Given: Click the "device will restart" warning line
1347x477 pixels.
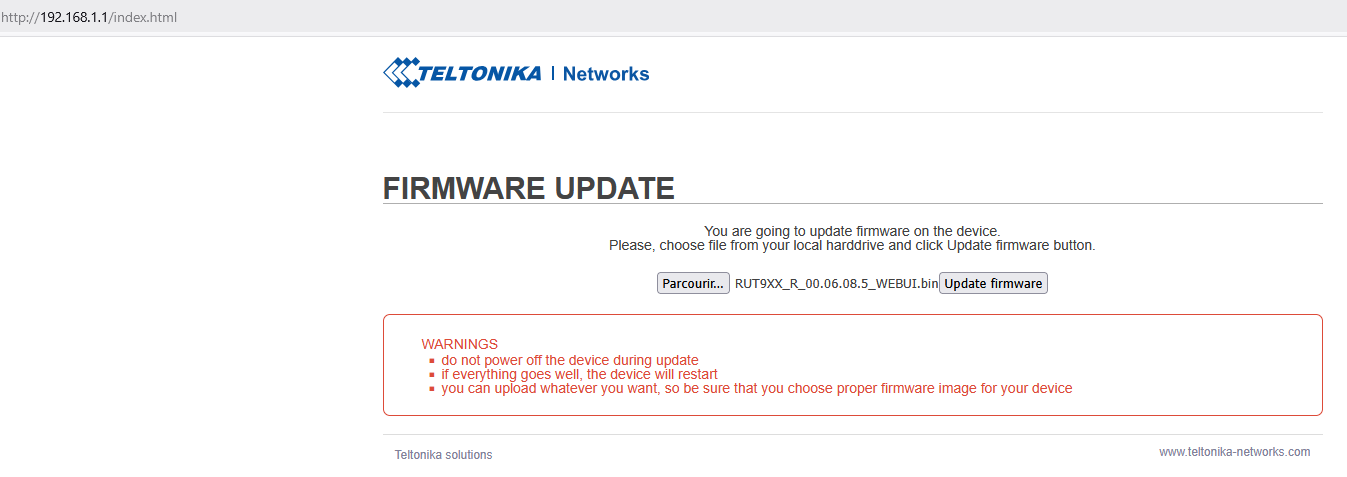Looking at the screenshot, I should pyautogui.click(x=580, y=374).
